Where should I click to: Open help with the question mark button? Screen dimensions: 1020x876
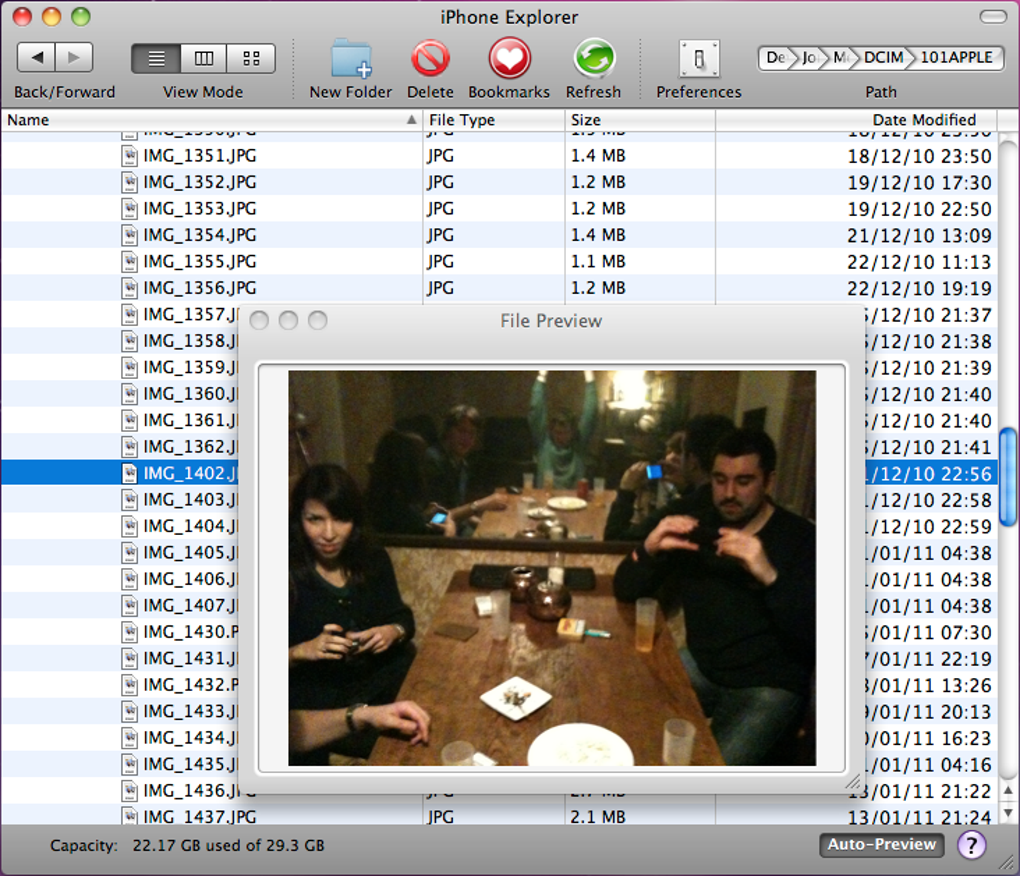(971, 845)
